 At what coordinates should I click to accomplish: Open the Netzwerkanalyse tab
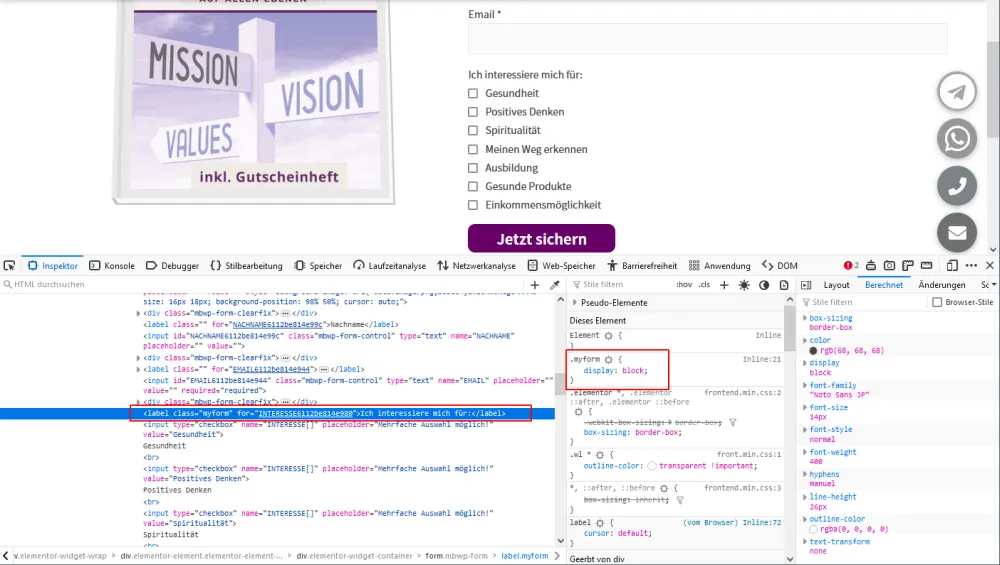[x=476, y=265]
